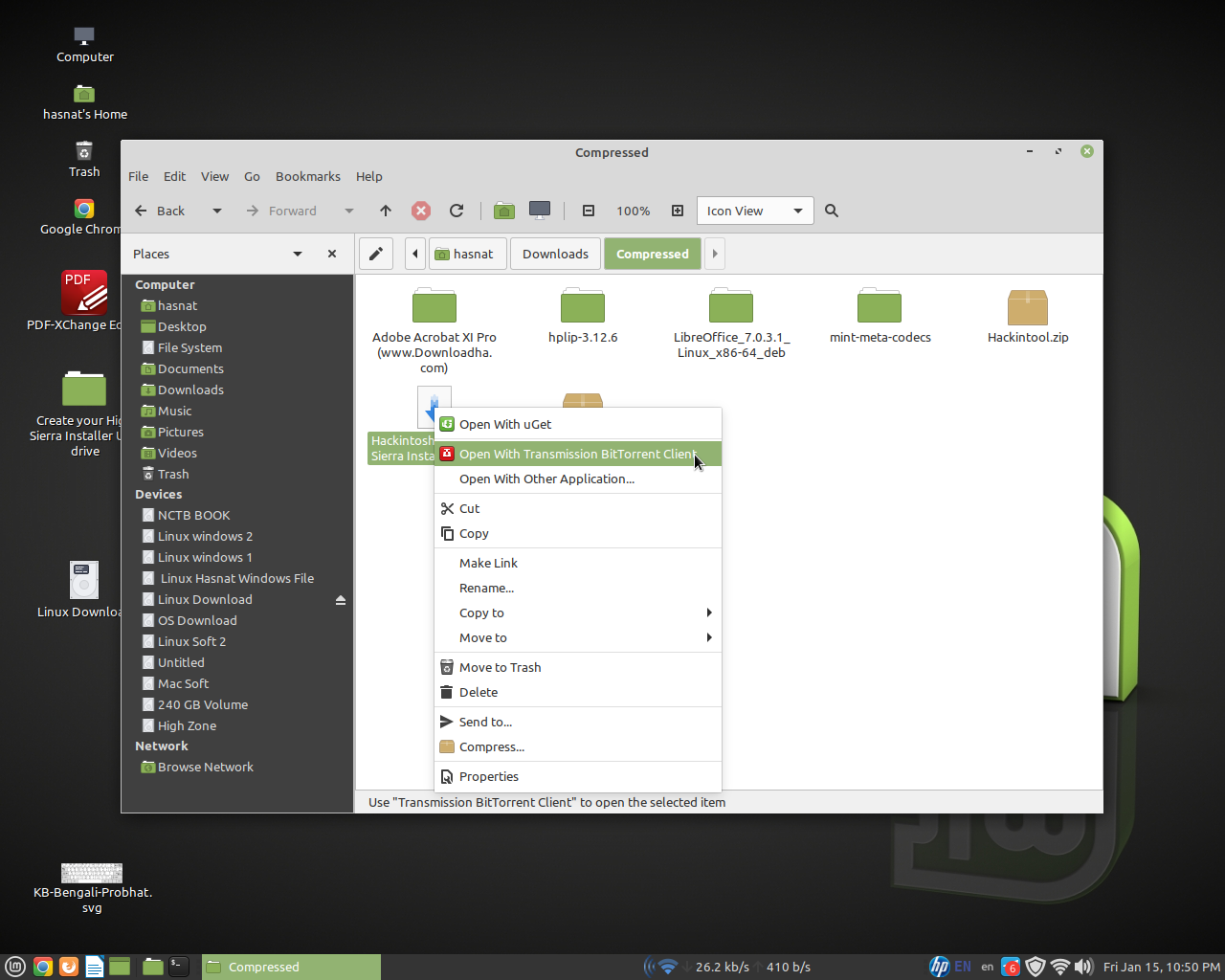The width and height of the screenshot is (1225, 980).
Task: Choose Open With Transmission BitTorrent Client
Action: (x=578, y=454)
